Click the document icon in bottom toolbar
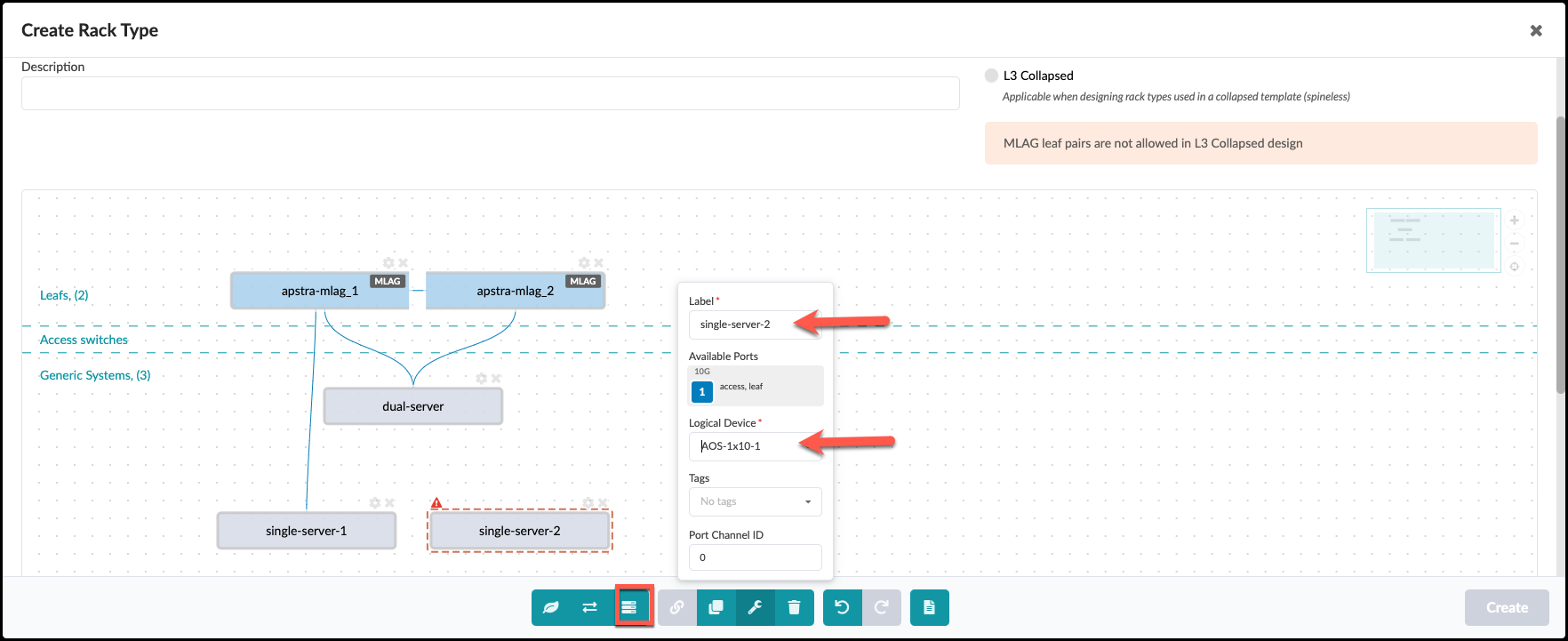Viewport: 1568px width, 641px height. point(929,608)
